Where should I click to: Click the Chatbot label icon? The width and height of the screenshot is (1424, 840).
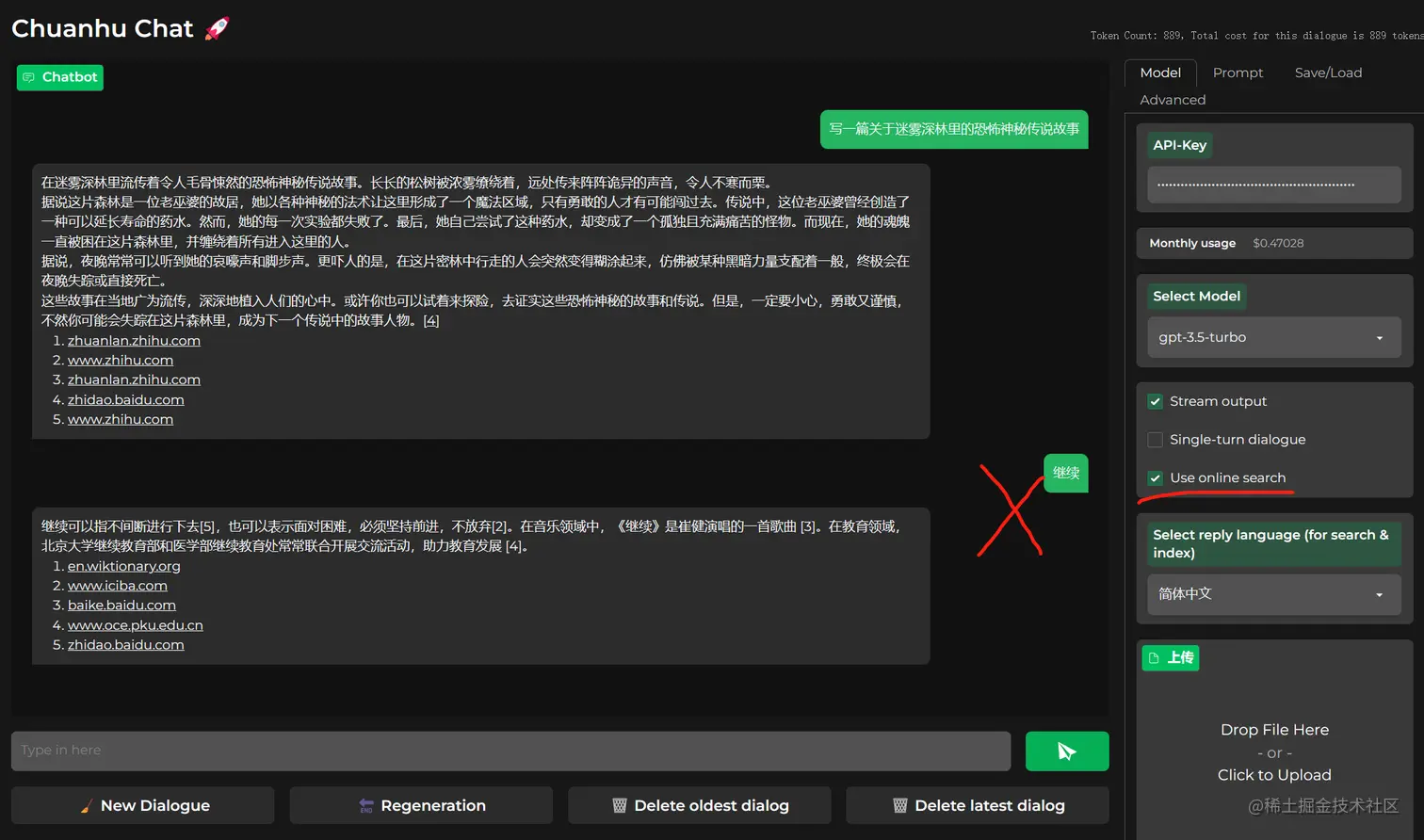[x=29, y=77]
